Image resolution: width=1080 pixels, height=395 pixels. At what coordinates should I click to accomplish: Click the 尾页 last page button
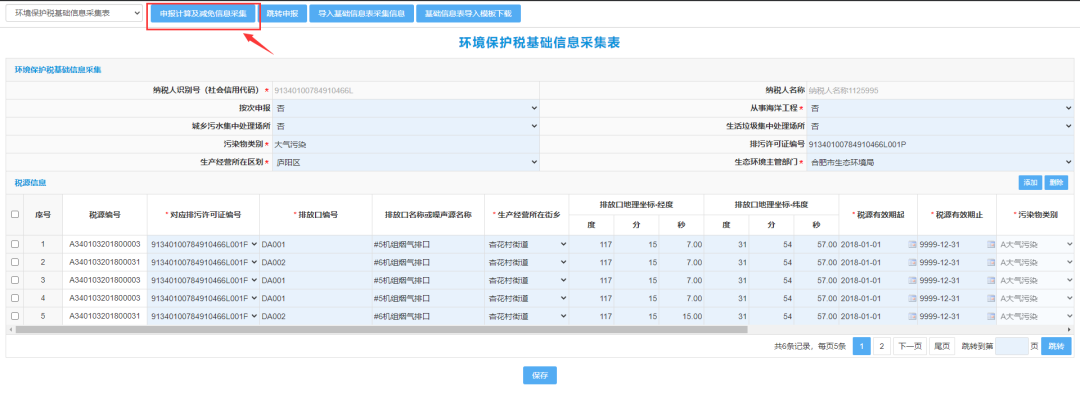[x=942, y=347]
